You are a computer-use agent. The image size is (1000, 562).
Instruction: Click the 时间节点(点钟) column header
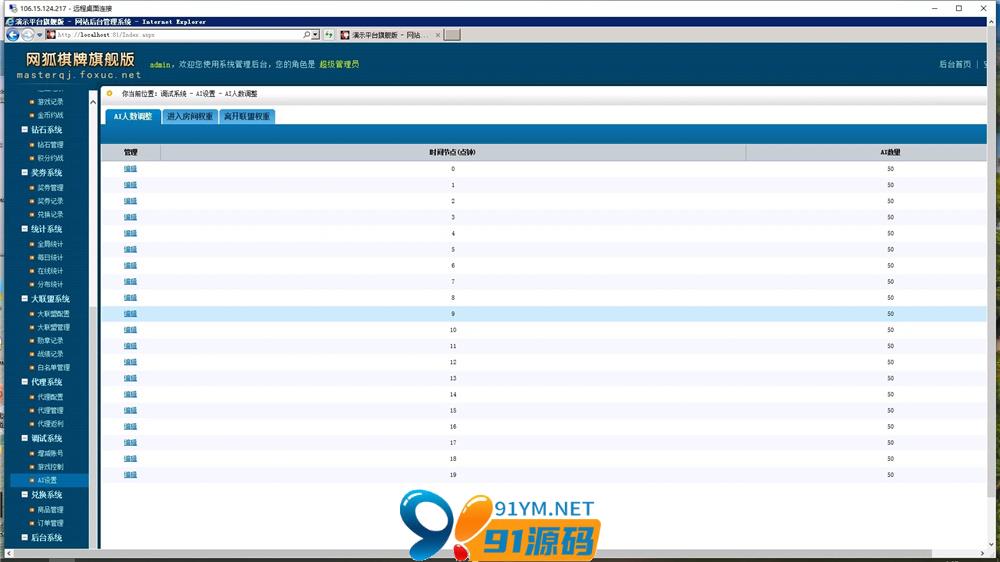452,152
